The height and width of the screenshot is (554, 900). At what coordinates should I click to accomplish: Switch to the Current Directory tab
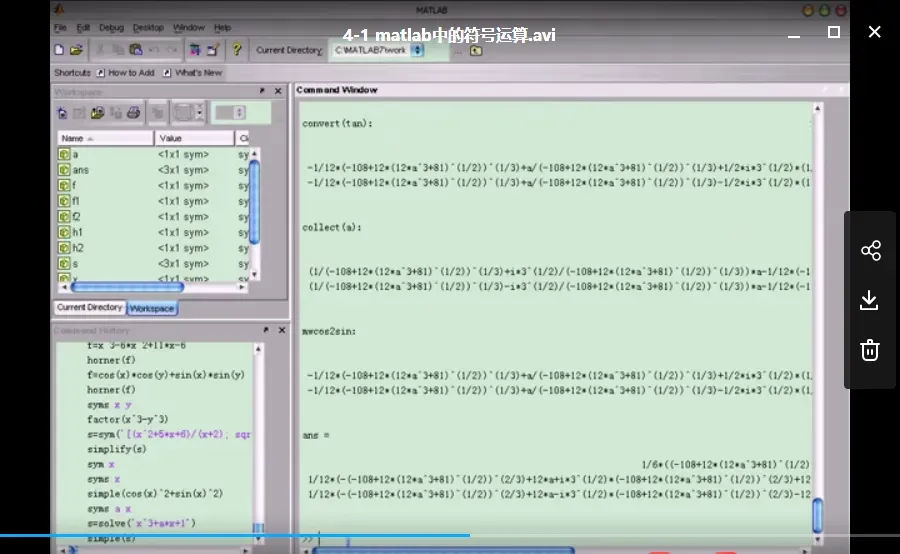tap(90, 308)
